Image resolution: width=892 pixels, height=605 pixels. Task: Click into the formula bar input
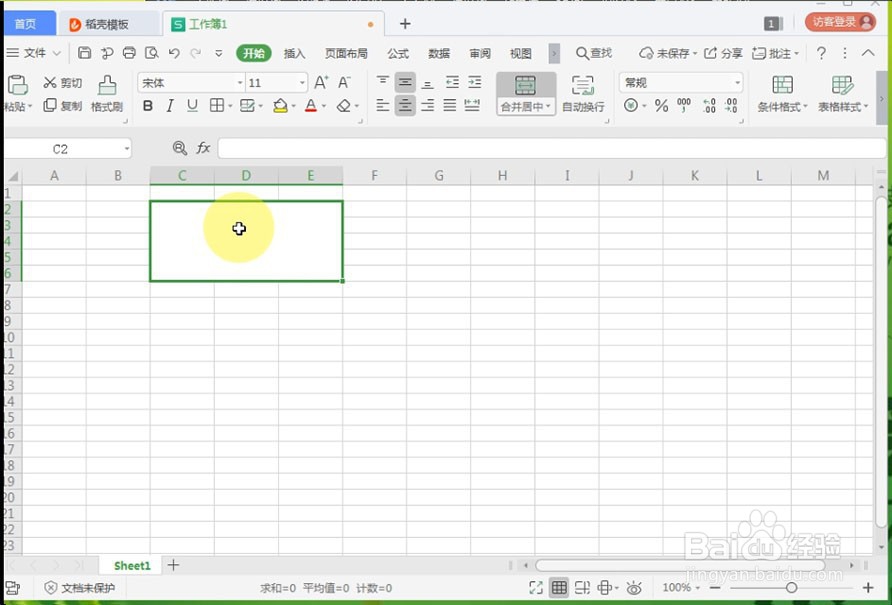coord(551,149)
